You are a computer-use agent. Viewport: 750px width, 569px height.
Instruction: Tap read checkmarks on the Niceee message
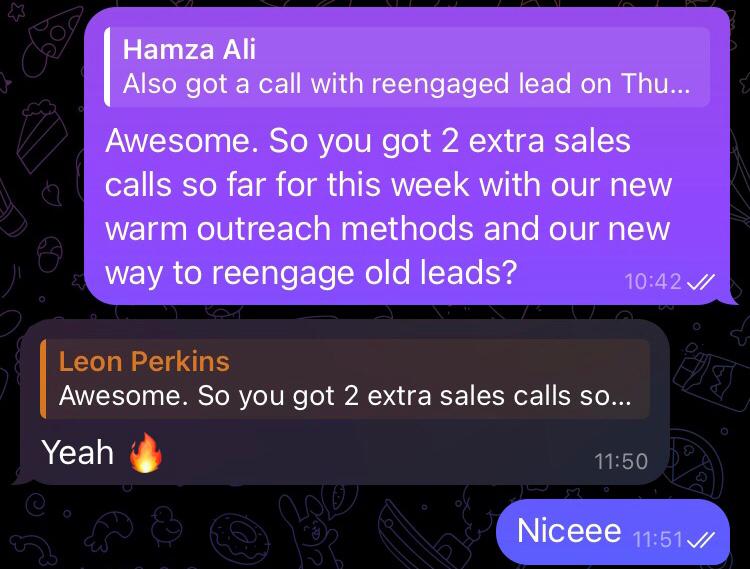tap(700, 539)
